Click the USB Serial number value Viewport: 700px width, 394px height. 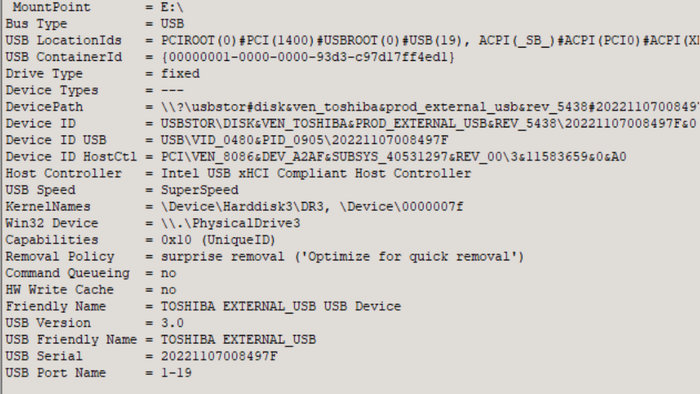(x=219, y=357)
